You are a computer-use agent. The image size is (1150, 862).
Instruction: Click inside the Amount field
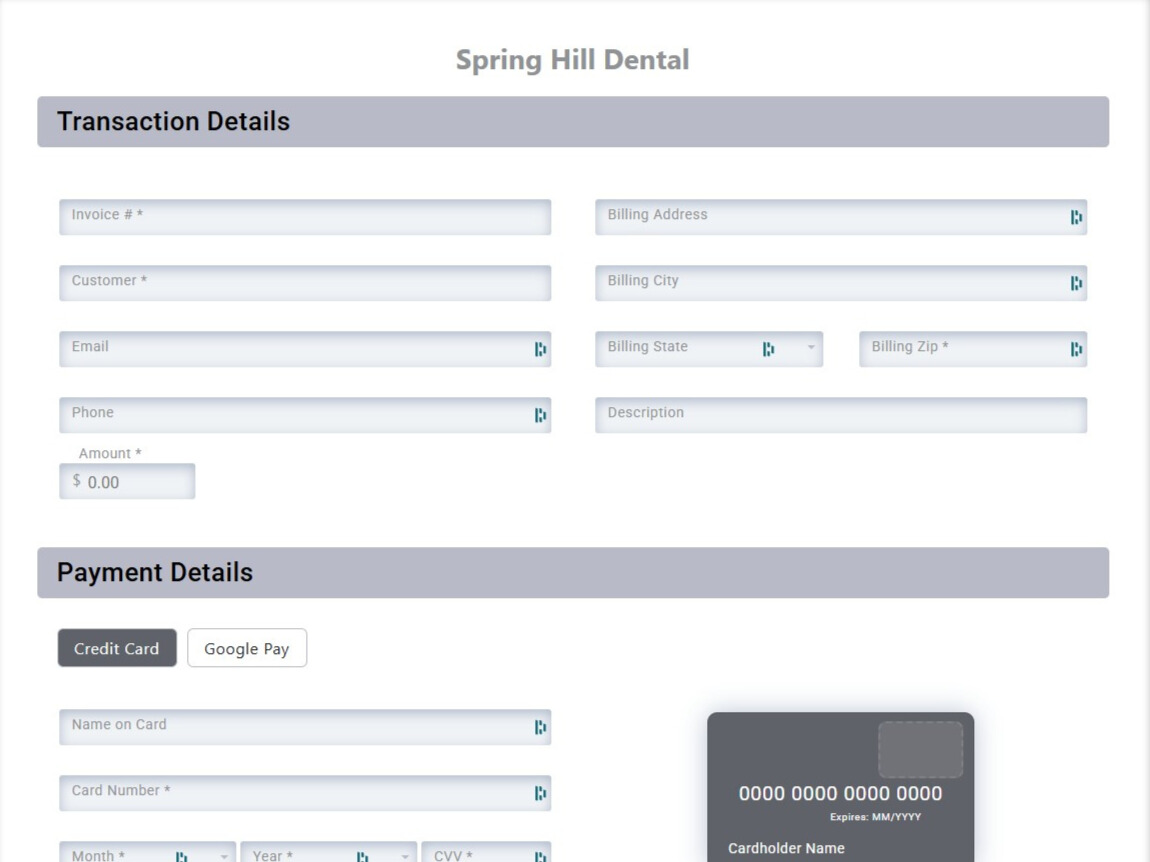(127, 480)
